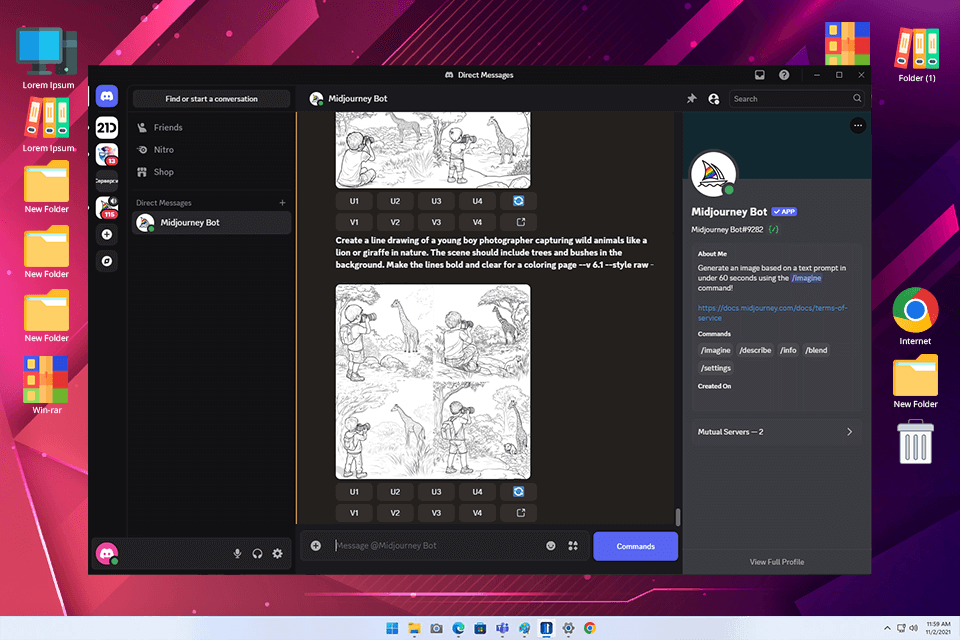Open the Explore Discoverable Servers compass icon
This screenshot has height=640, width=960.
pos(107,261)
